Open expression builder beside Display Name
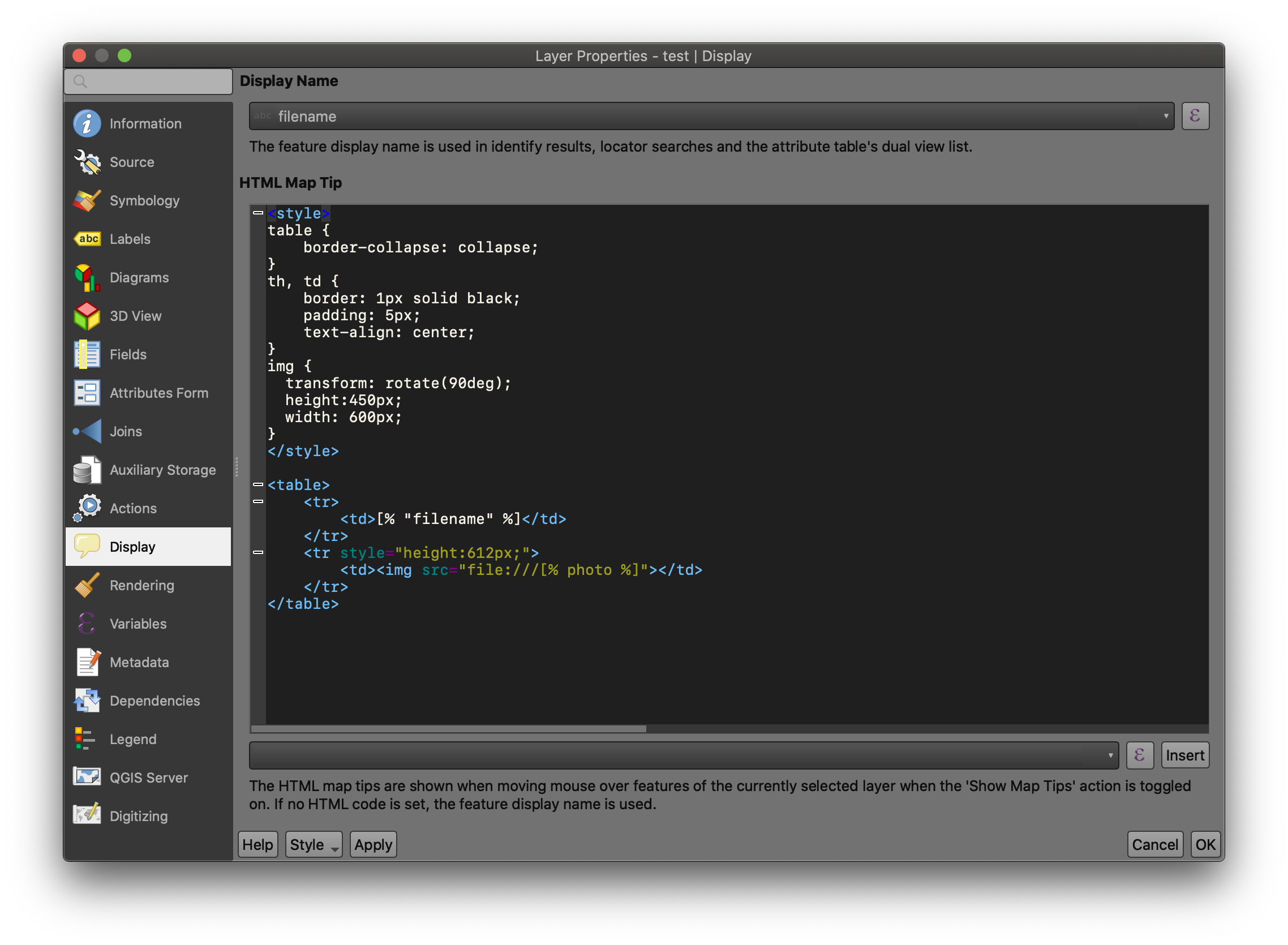This screenshot has width=1288, height=945. 1195,116
